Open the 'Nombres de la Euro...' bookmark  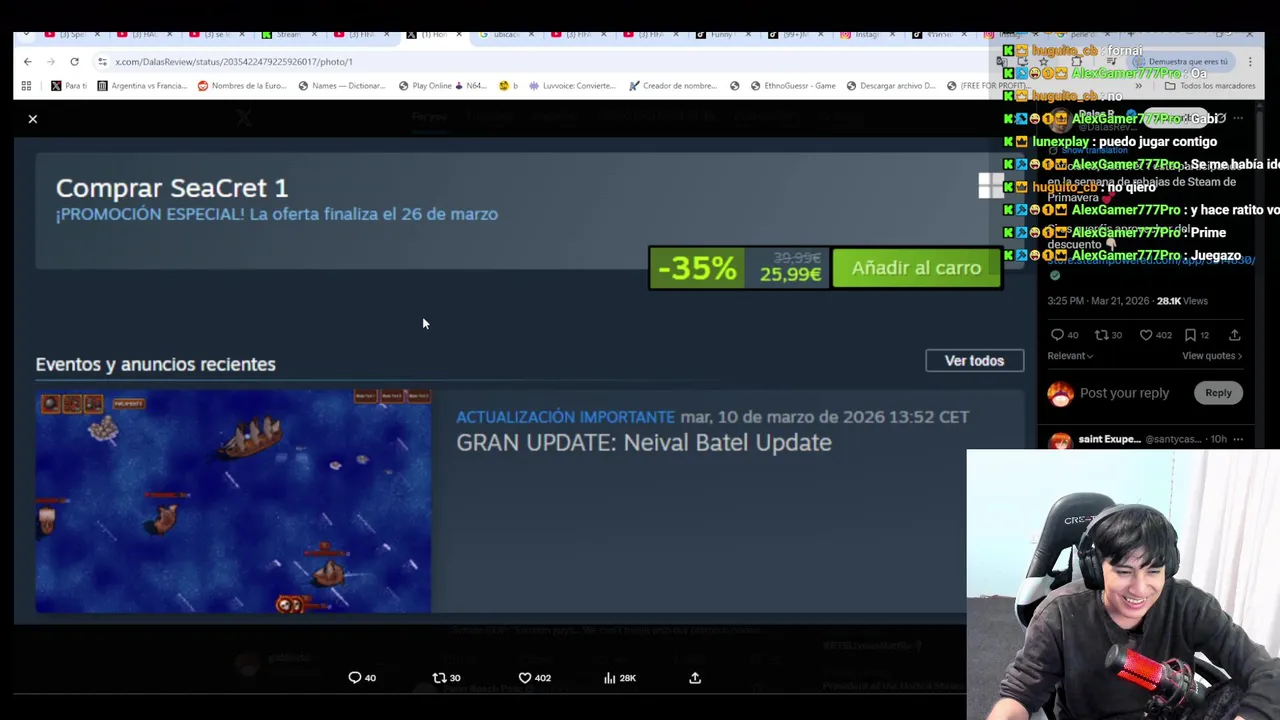coord(242,86)
